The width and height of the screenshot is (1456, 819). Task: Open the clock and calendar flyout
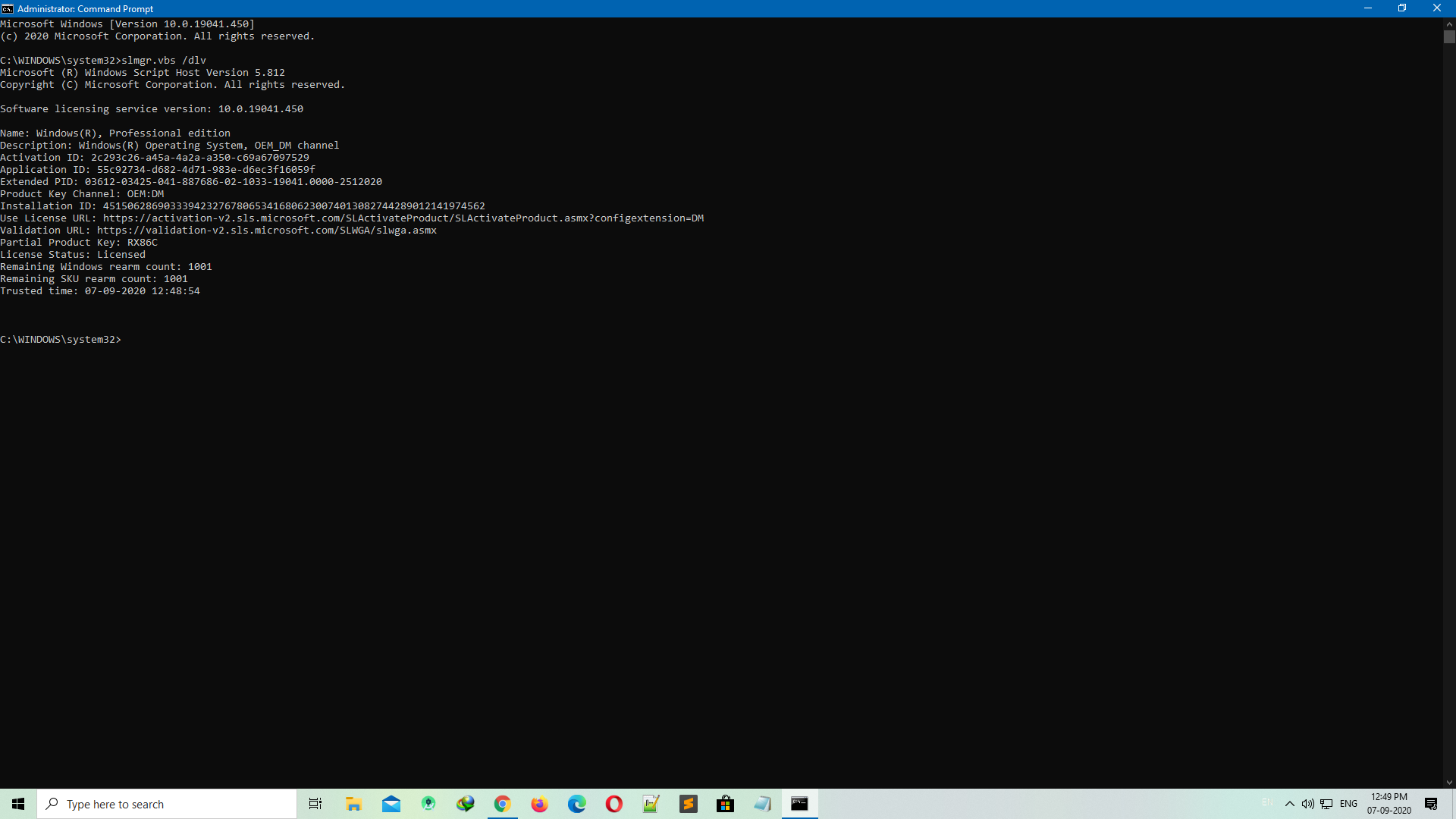tap(1389, 804)
